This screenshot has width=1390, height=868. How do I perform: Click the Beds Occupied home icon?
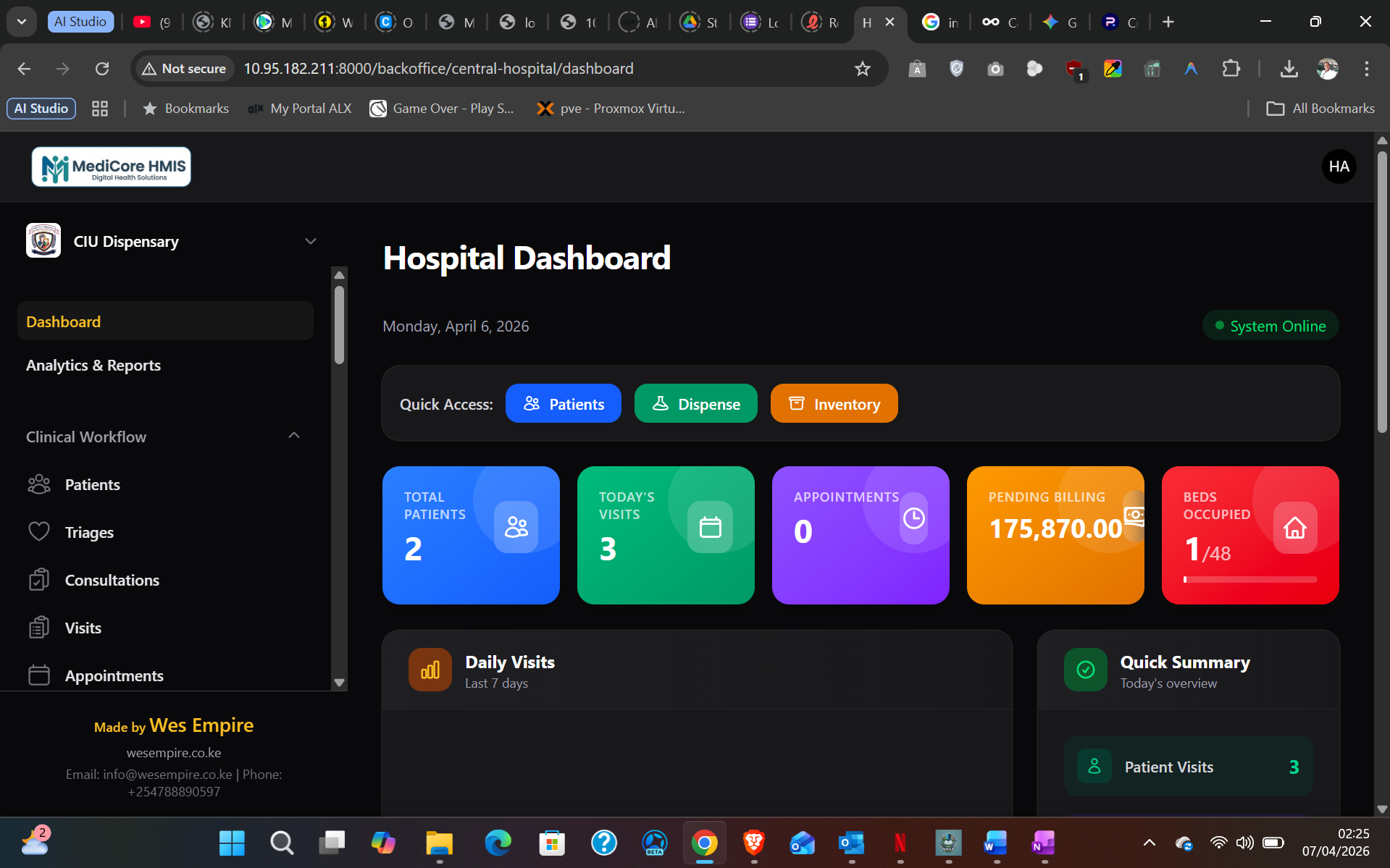pyautogui.click(x=1294, y=528)
